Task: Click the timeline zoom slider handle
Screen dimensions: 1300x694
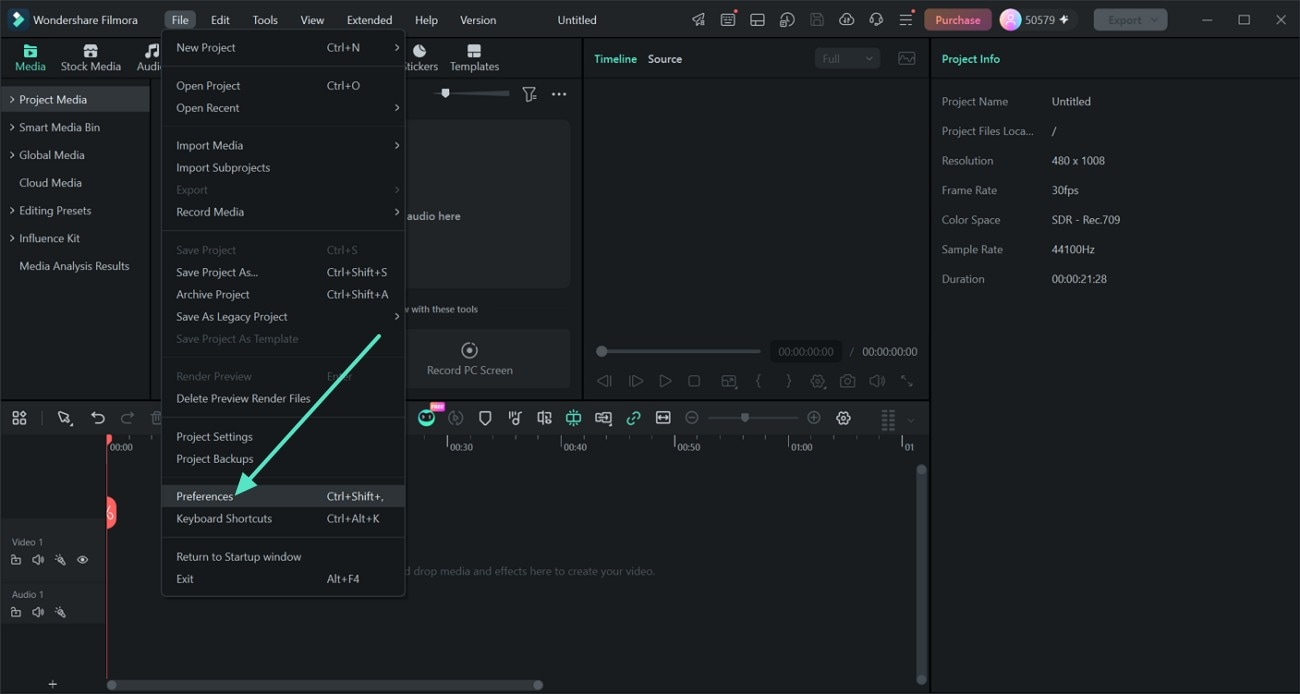Action: (x=744, y=418)
